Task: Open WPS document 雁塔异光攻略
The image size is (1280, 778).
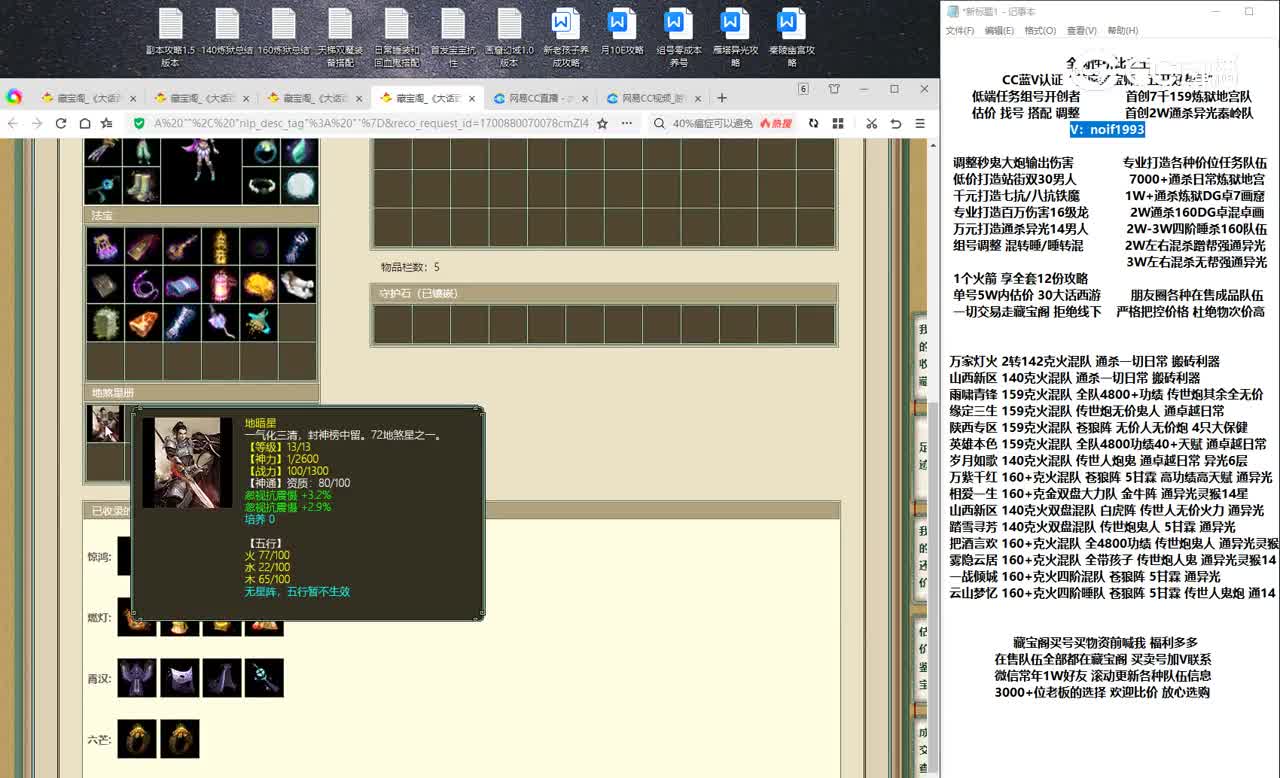Action: coord(735,37)
